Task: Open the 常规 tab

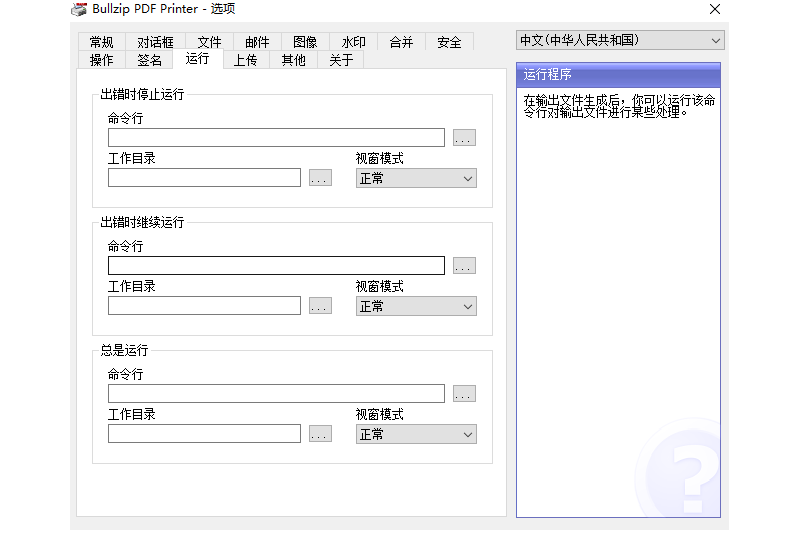Action: click(101, 42)
